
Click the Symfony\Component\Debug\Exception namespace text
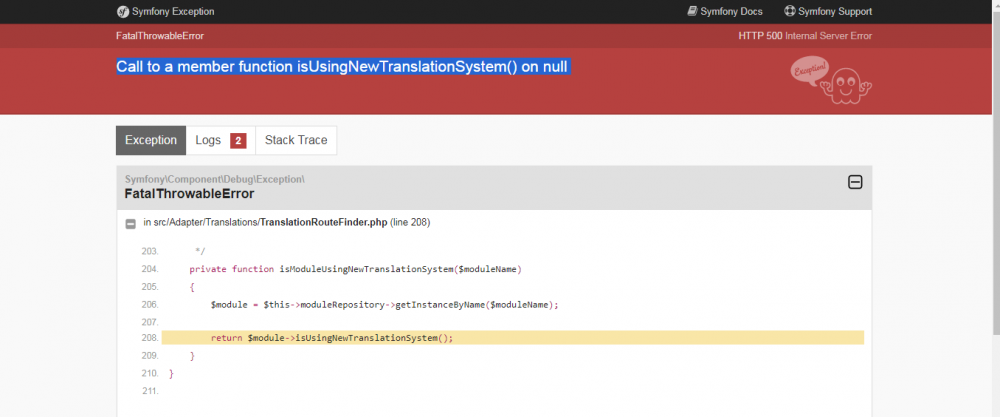click(x=215, y=179)
